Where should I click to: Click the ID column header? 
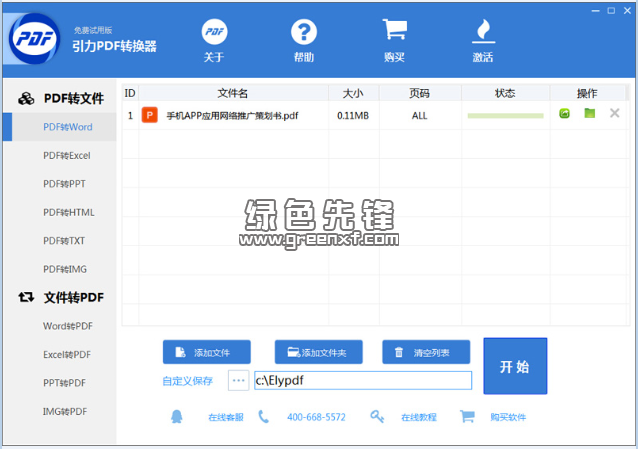130,93
